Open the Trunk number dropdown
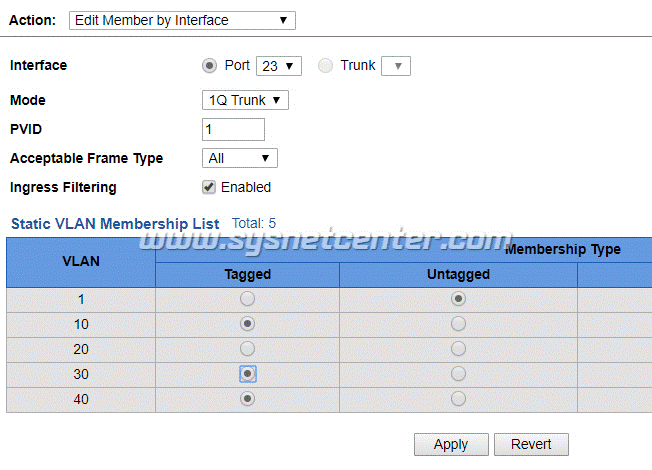This screenshot has width=652, height=470. coord(396,66)
